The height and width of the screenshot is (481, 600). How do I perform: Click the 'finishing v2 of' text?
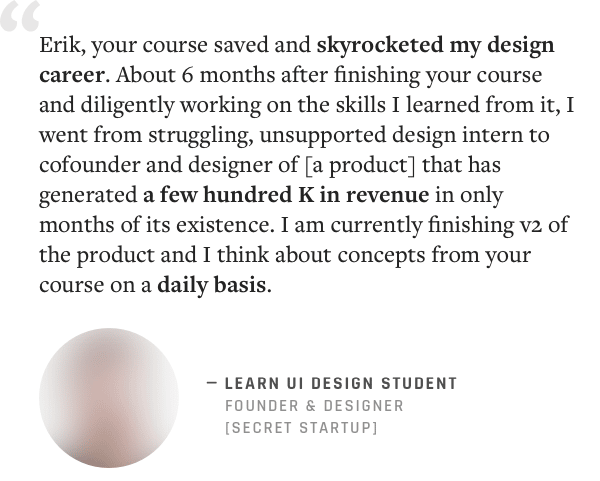(499, 225)
